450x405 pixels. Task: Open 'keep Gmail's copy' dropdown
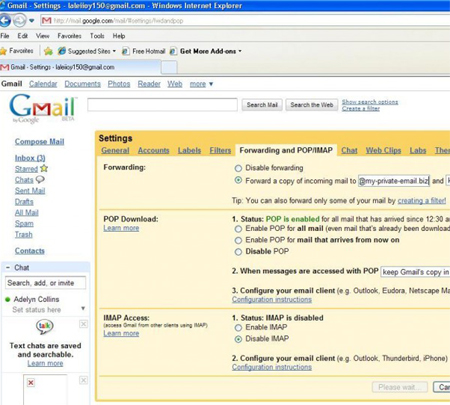(x=415, y=272)
